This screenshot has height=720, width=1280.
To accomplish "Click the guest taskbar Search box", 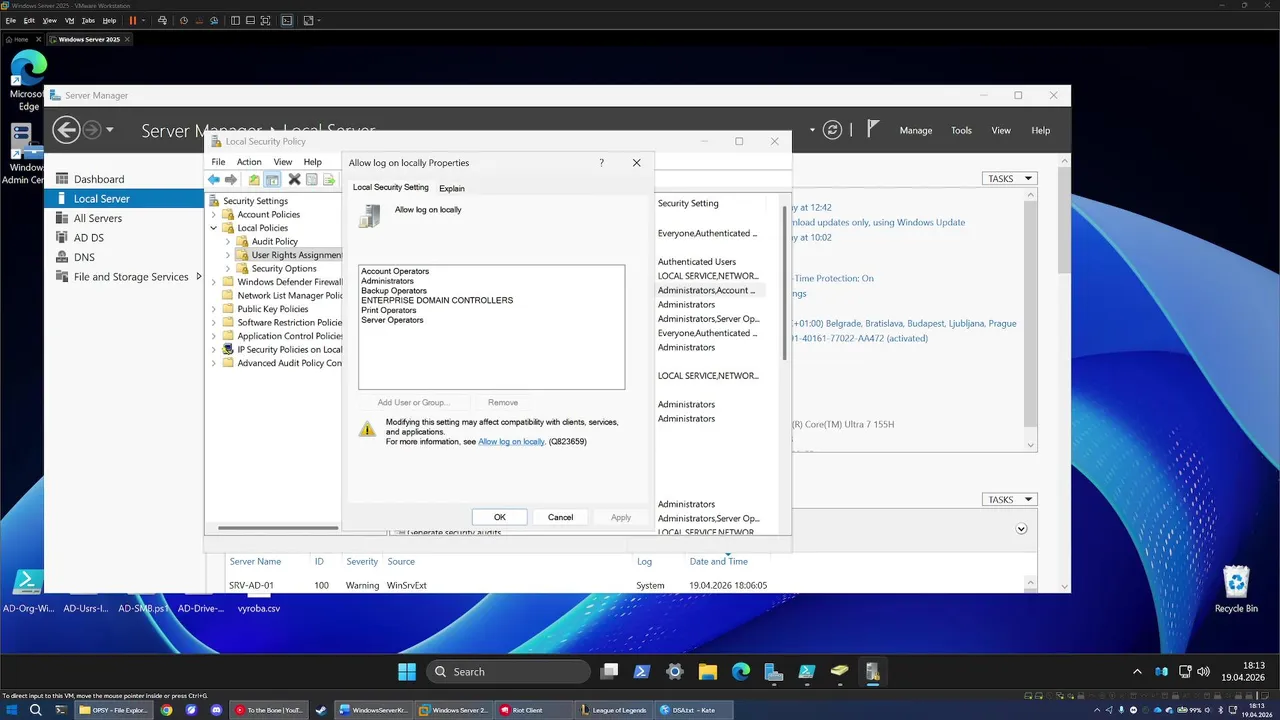I will 508,671.
